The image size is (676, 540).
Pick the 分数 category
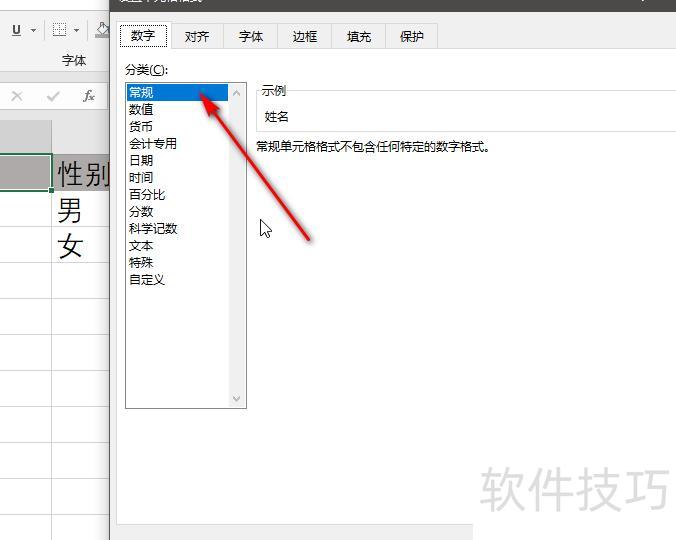tap(177, 212)
